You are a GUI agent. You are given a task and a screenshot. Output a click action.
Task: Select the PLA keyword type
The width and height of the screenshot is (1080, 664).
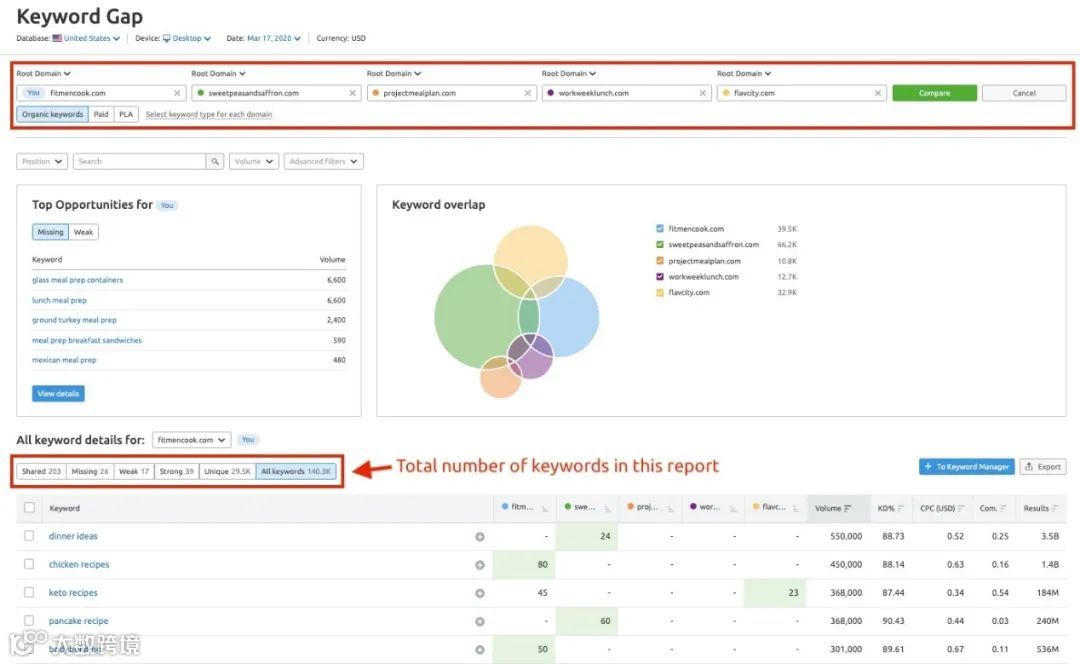(x=126, y=114)
